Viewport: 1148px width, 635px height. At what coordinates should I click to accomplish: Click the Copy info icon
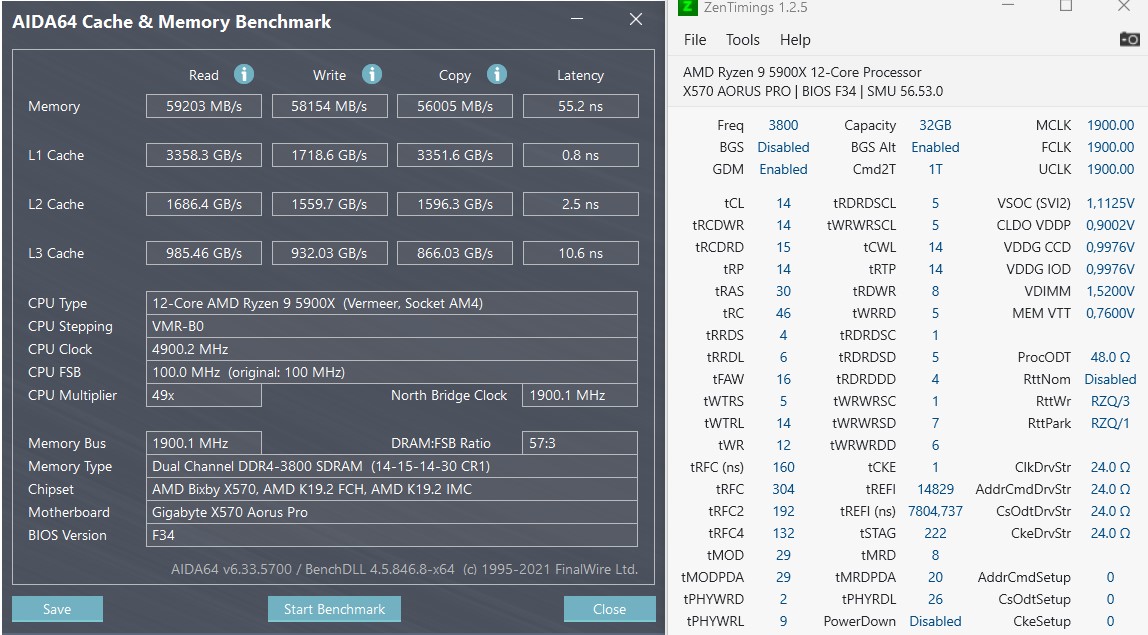[x=496, y=74]
